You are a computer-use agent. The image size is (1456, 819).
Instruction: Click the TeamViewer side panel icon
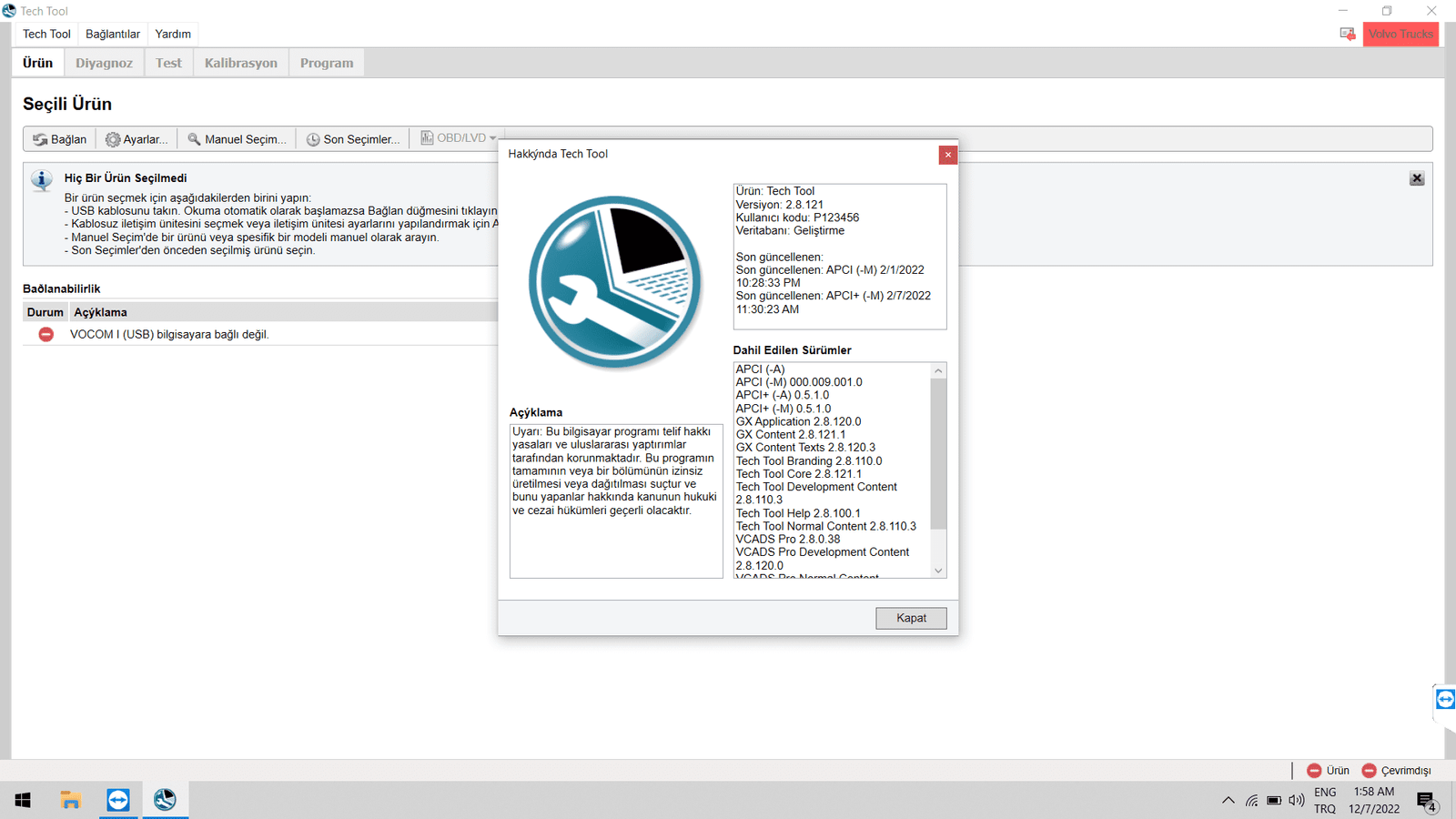[x=1445, y=699]
